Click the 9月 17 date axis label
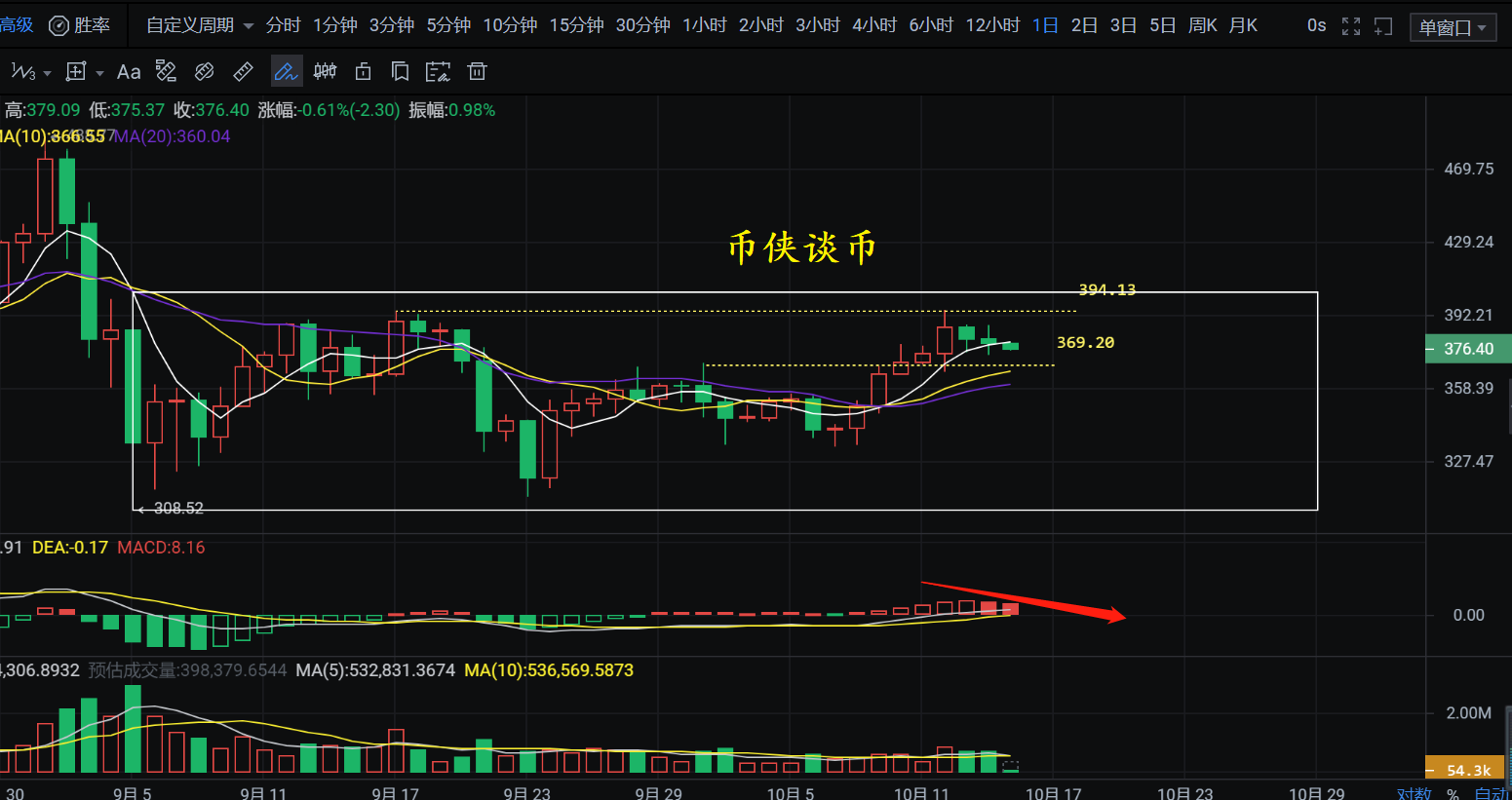The width and height of the screenshot is (1512, 800). pyautogui.click(x=395, y=793)
